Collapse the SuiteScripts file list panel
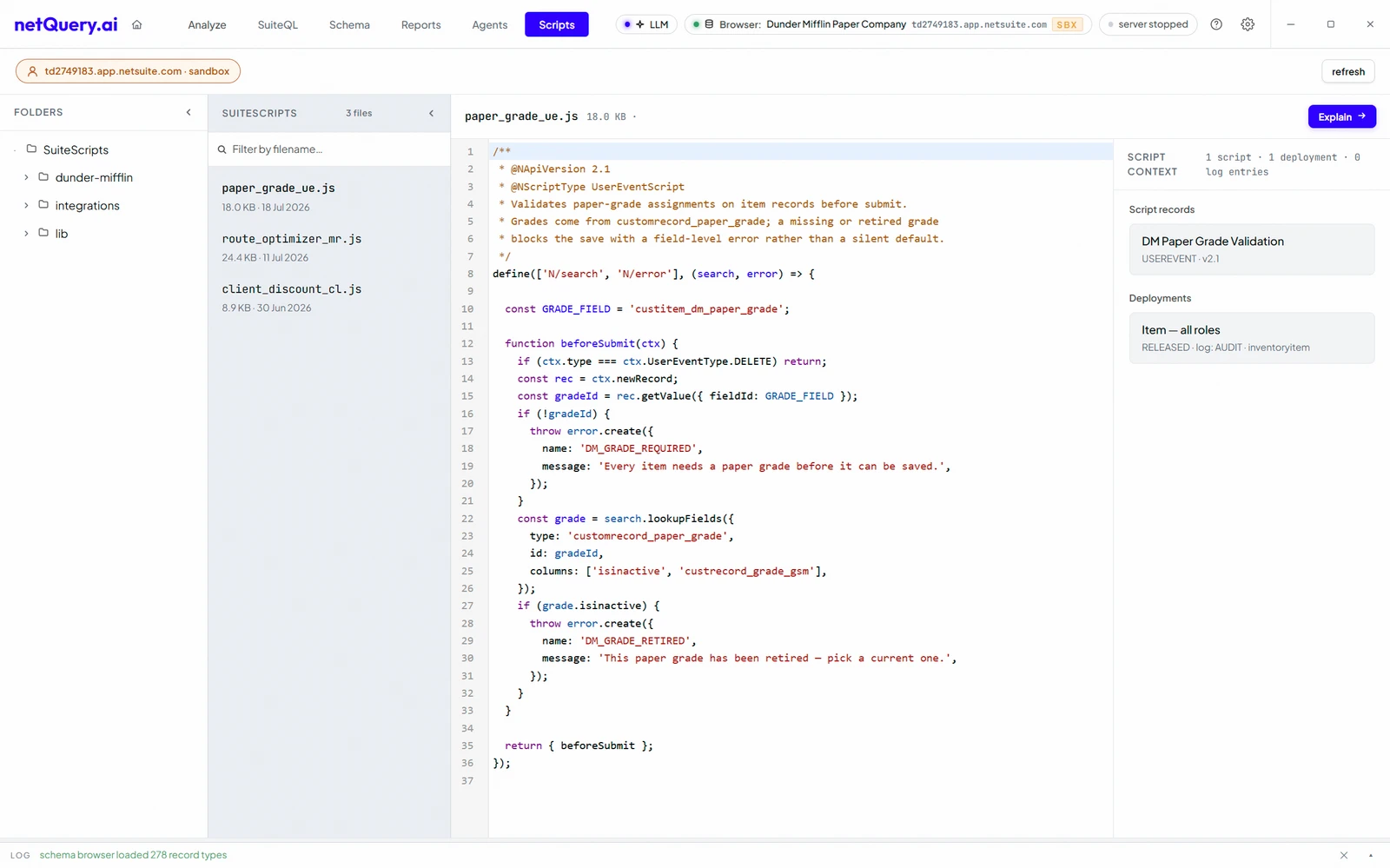The image size is (1390, 868). pos(431,113)
